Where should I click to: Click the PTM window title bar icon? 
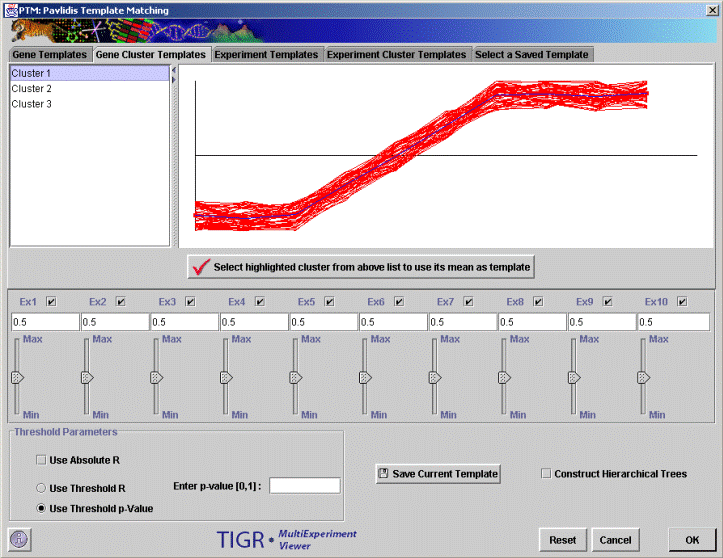click(10, 8)
